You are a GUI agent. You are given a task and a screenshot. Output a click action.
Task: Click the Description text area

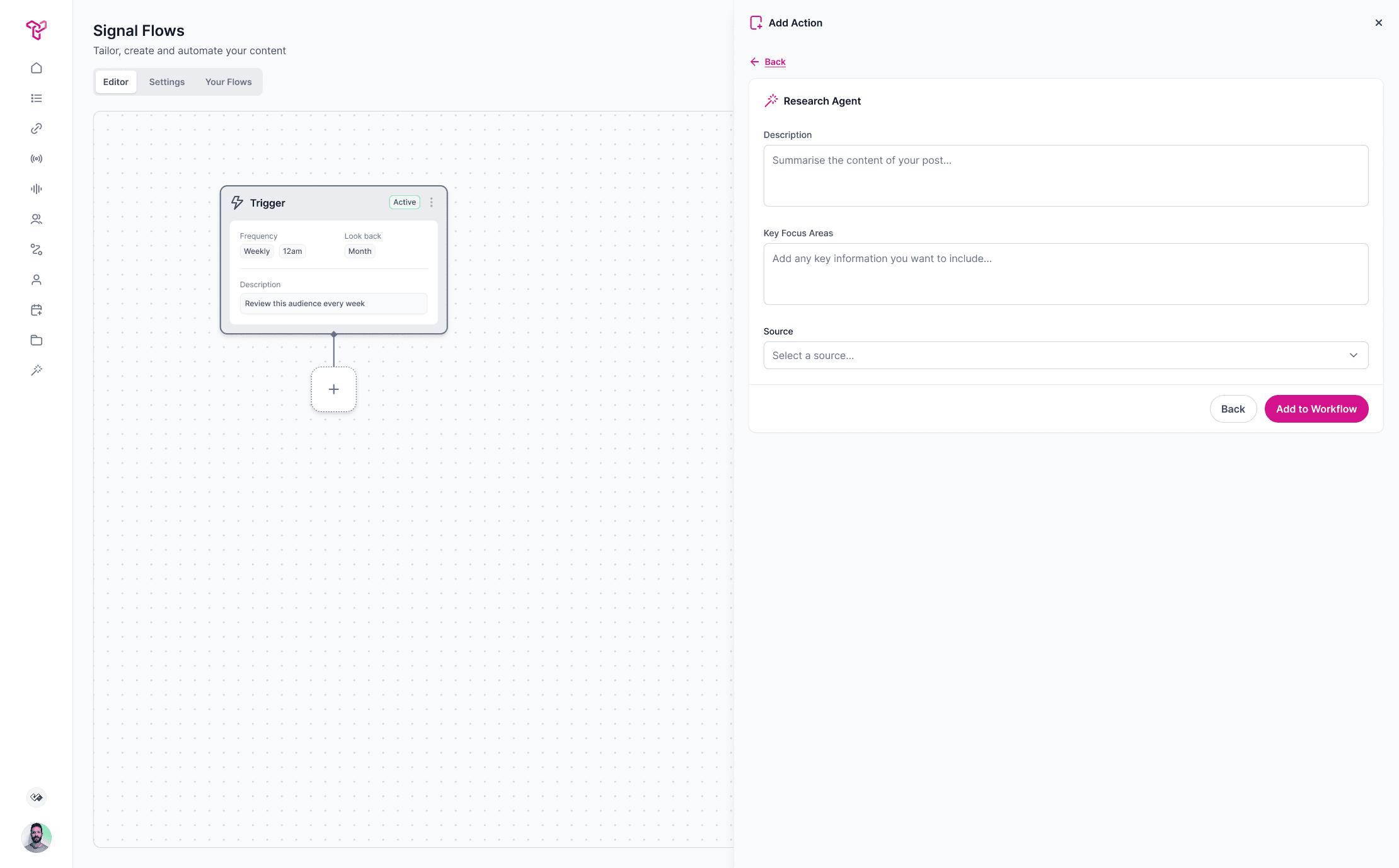(x=1065, y=176)
